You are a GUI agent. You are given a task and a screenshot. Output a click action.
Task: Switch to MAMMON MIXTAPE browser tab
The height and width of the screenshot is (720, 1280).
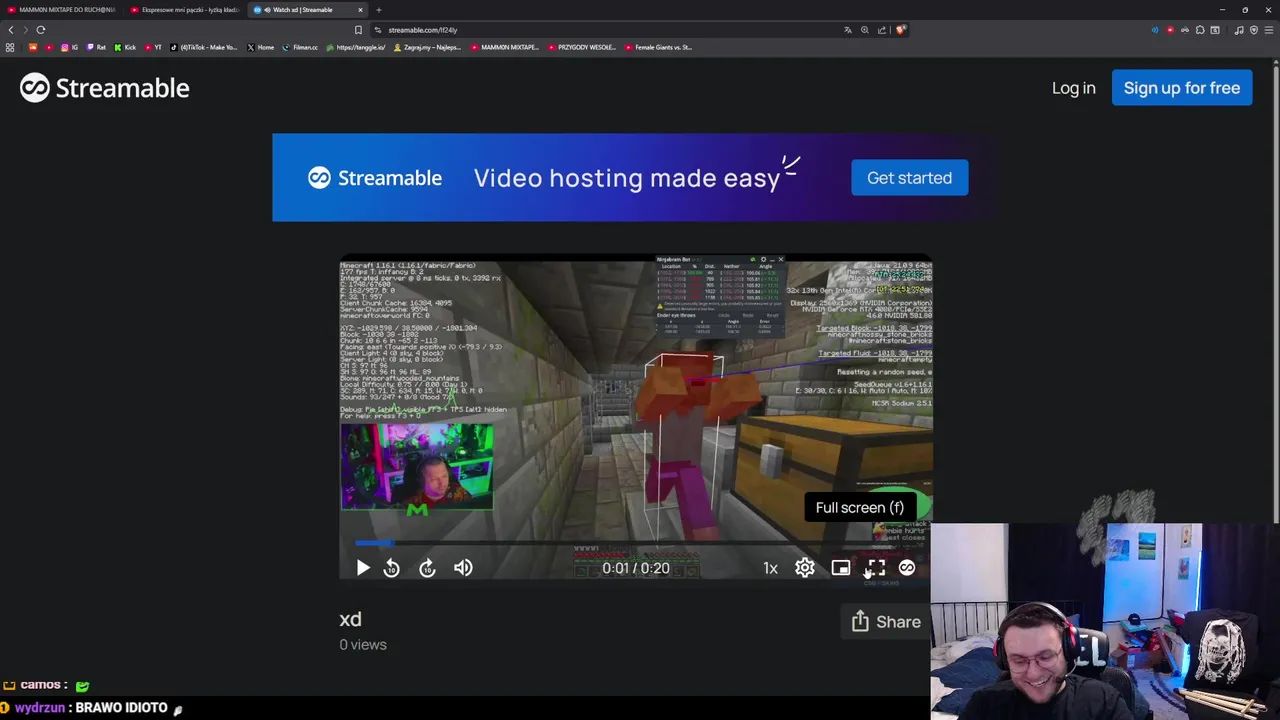point(62,10)
